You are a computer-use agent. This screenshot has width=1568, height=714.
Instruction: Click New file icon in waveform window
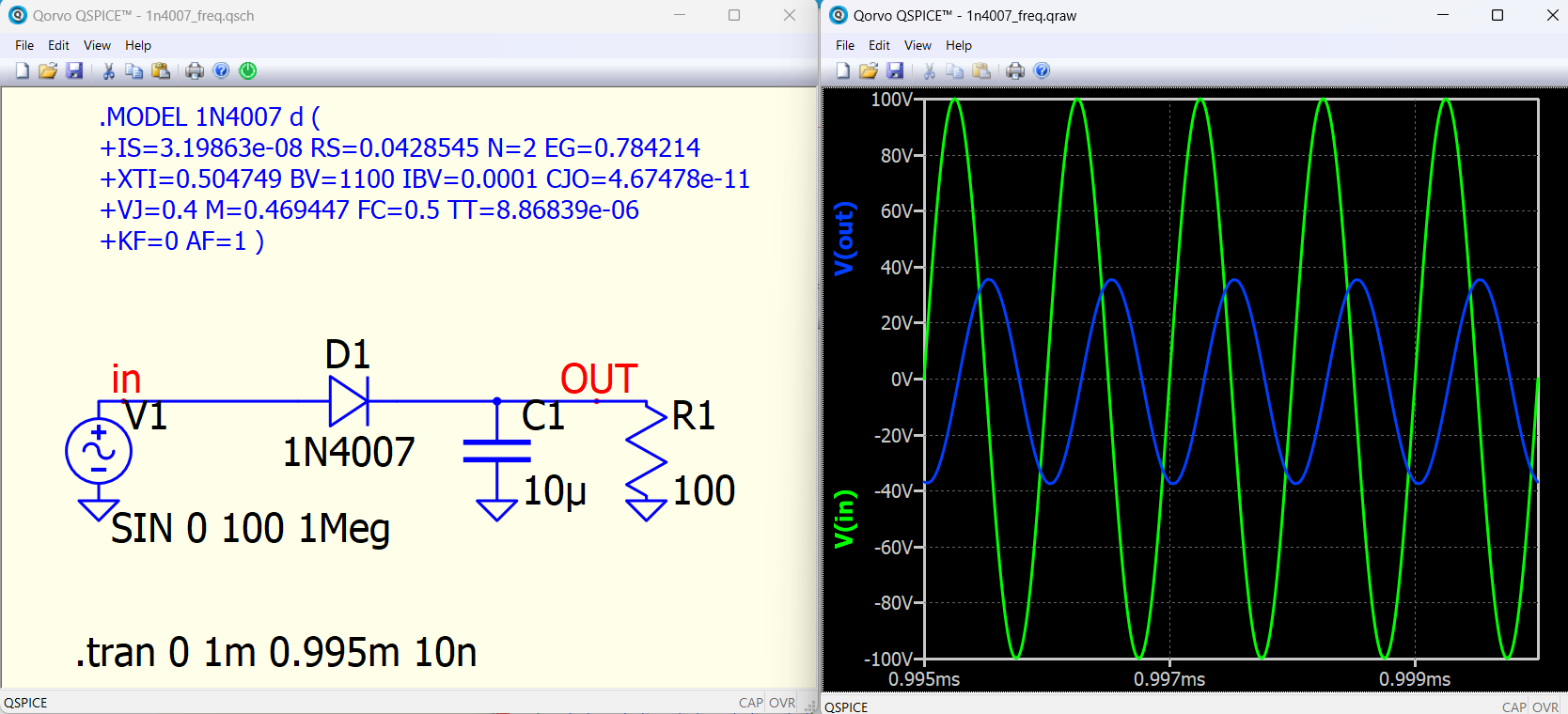[x=842, y=70]
